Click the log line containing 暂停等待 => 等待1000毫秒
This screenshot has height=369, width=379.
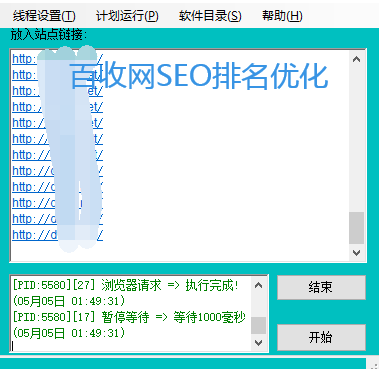[x=129, y=317]
